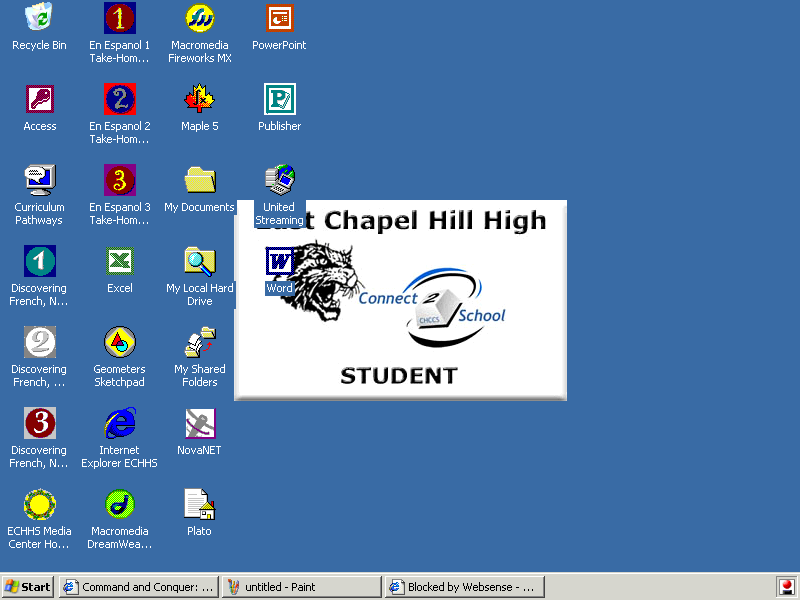Select the NovaNET desktop icon
The height and width of the screenshot is (600, 800).
199,423
